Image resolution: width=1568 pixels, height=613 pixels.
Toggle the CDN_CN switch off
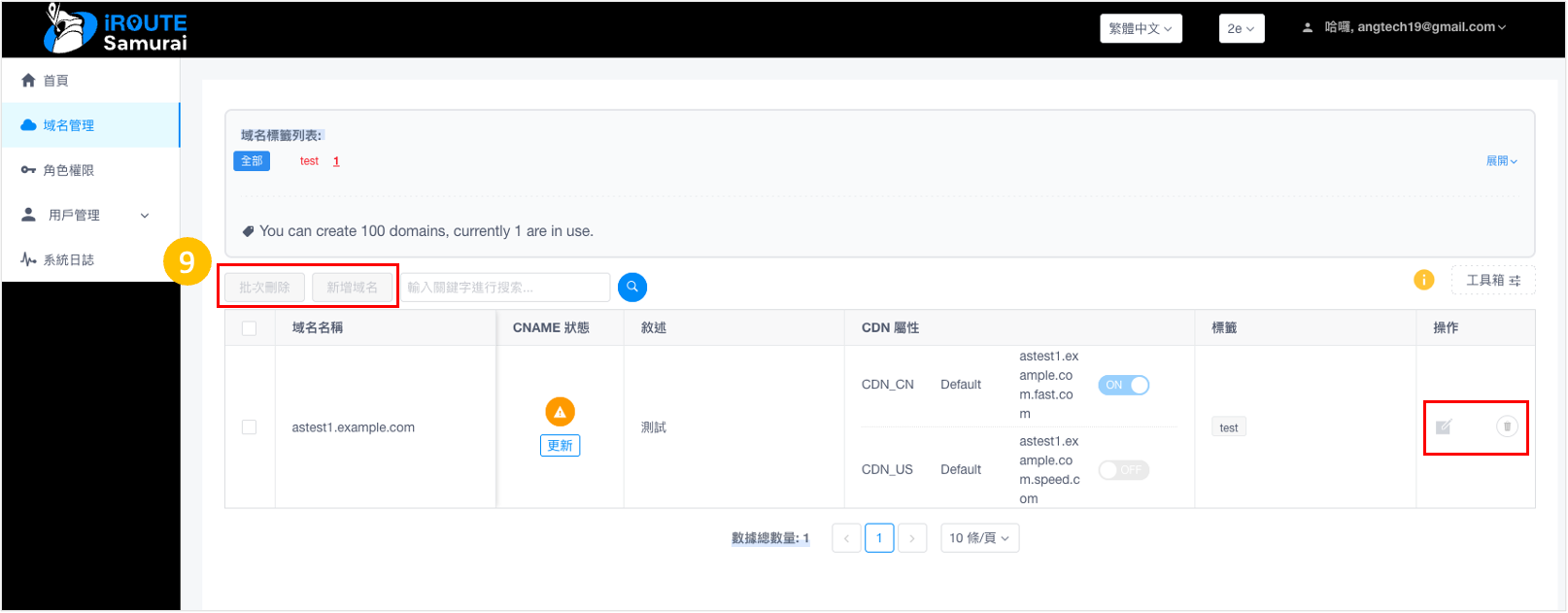1123,386
